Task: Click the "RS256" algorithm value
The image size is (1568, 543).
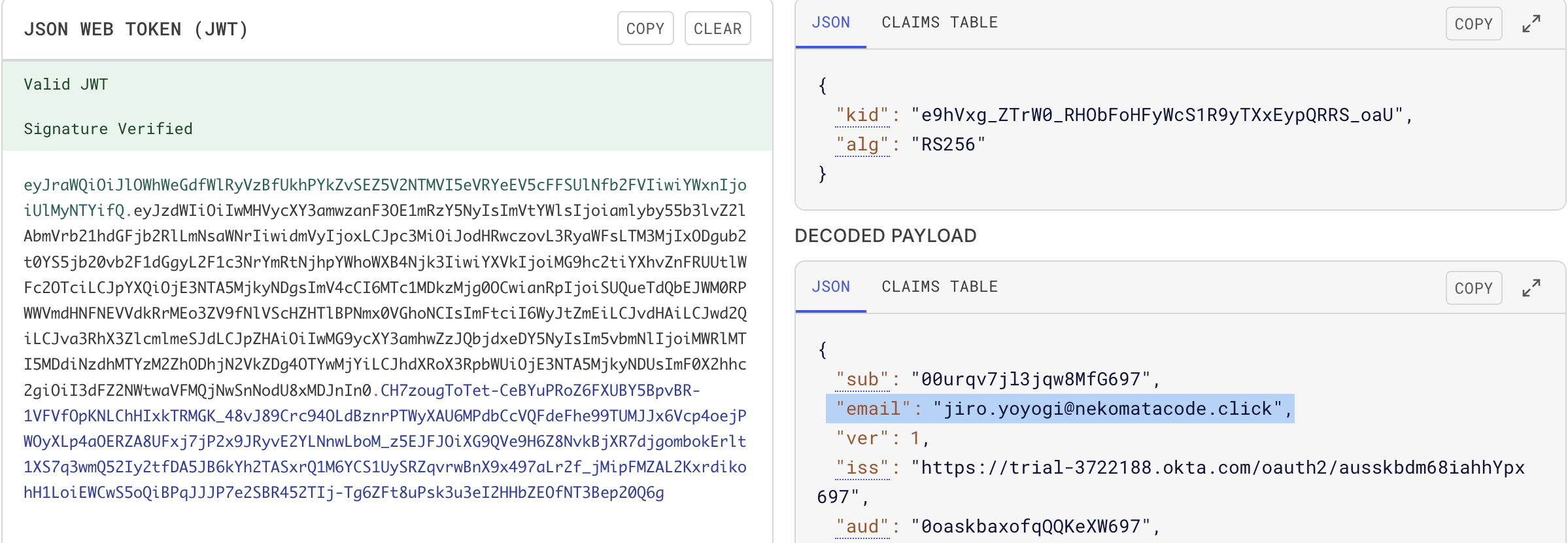Action: point(948,145)
